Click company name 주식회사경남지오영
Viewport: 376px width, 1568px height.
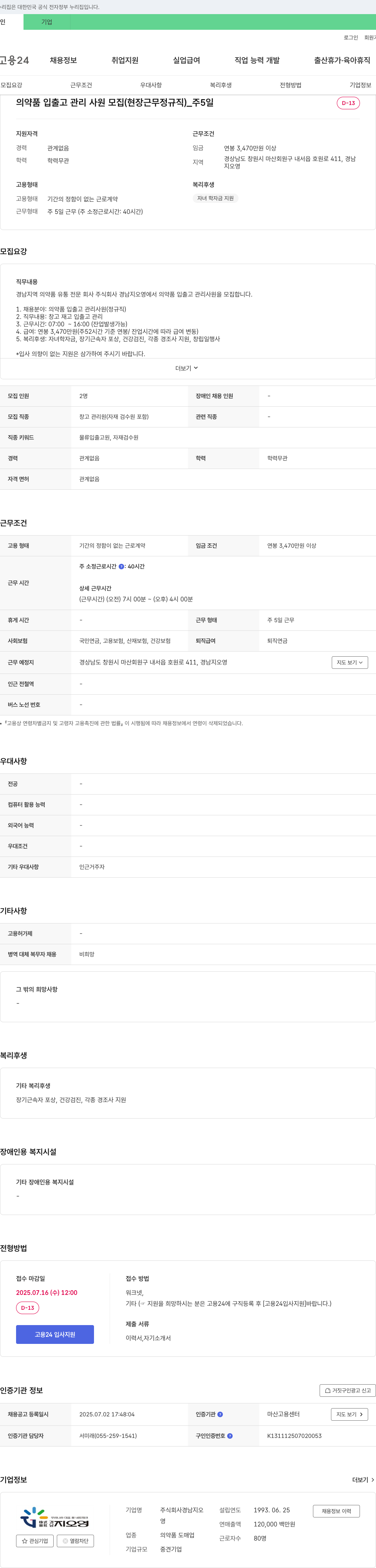click(182, 1515)
